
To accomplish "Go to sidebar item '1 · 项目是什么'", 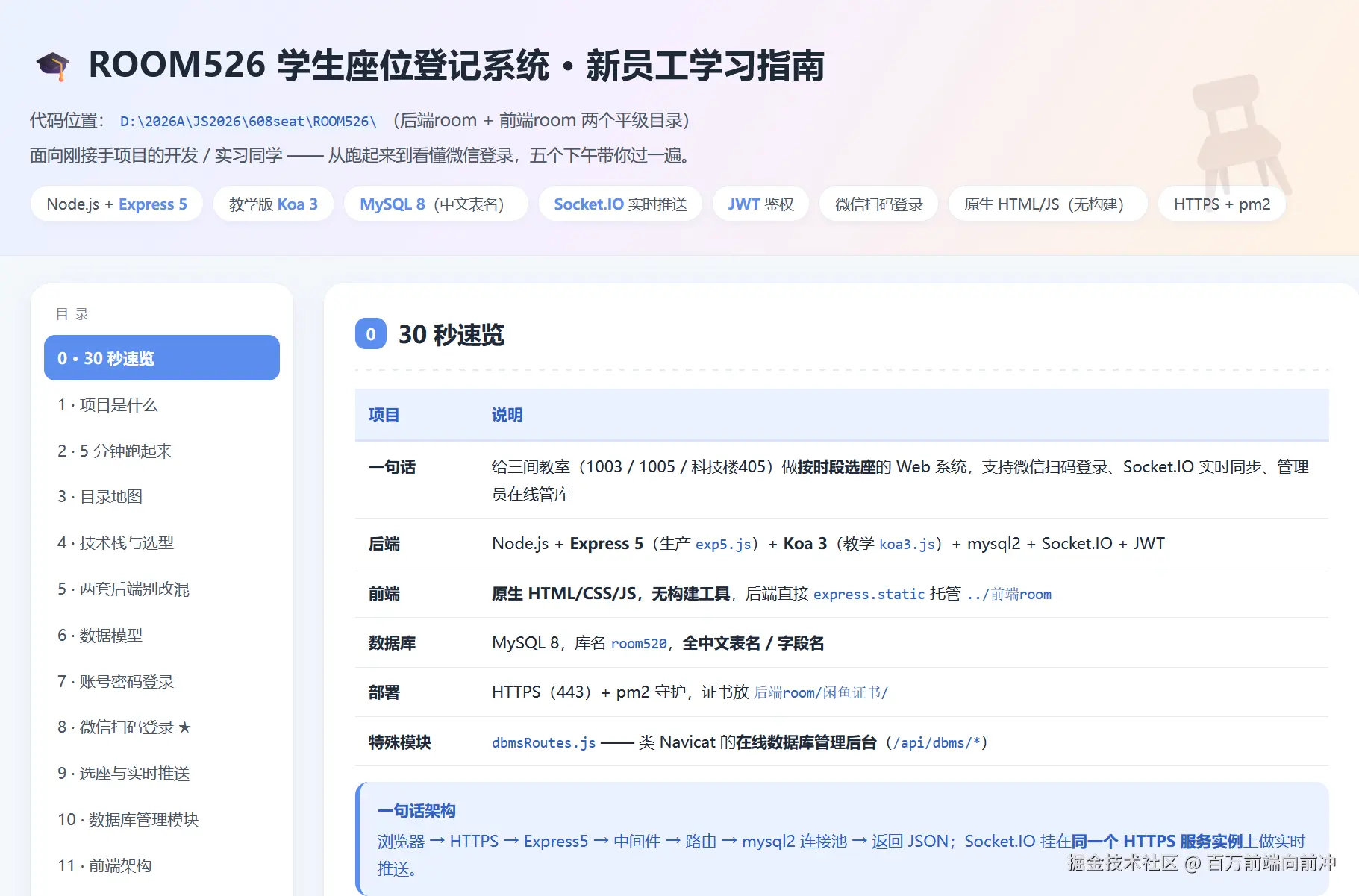I will pos(162,405).
